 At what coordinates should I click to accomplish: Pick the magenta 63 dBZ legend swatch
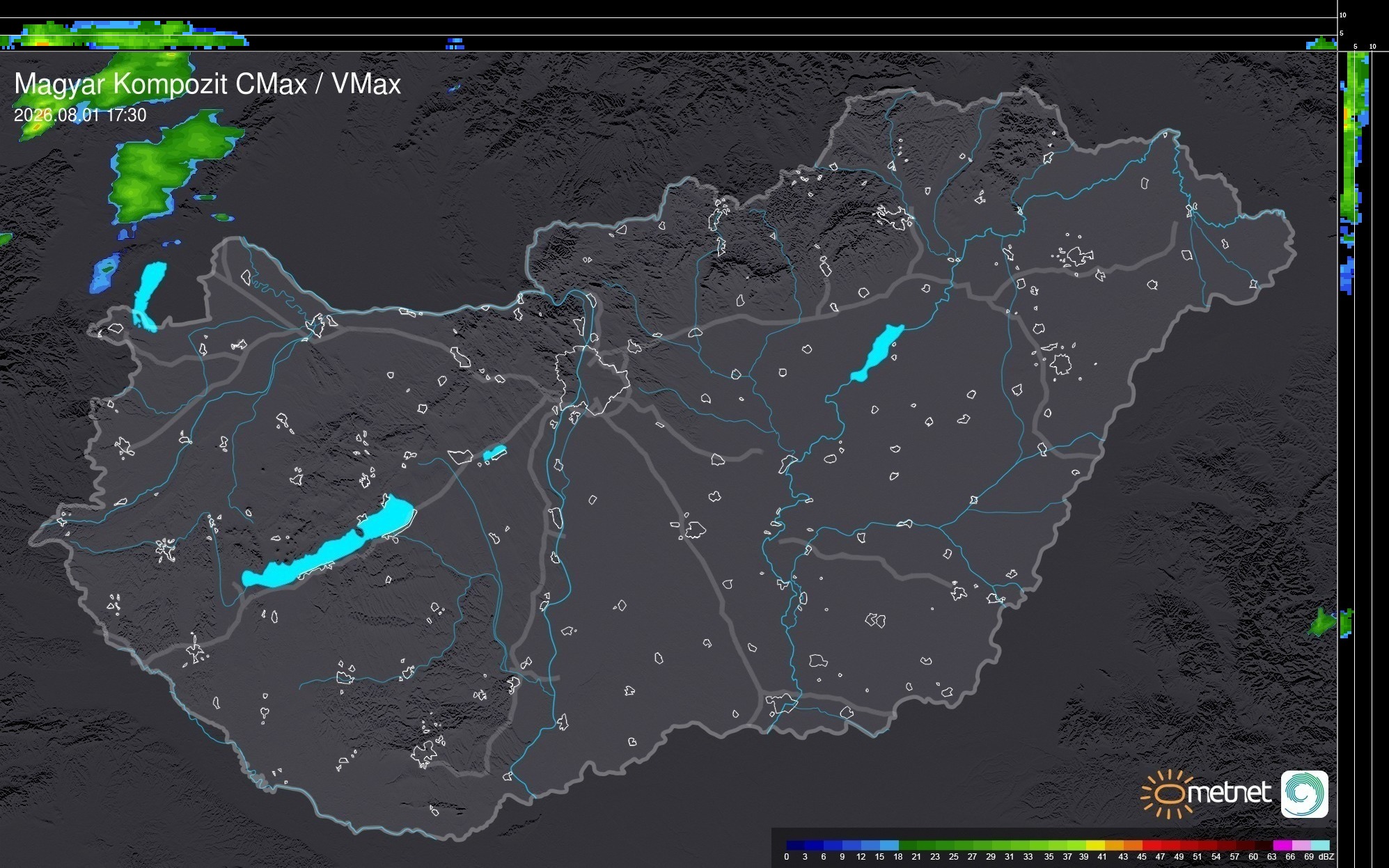click(x=1282, y=846)
